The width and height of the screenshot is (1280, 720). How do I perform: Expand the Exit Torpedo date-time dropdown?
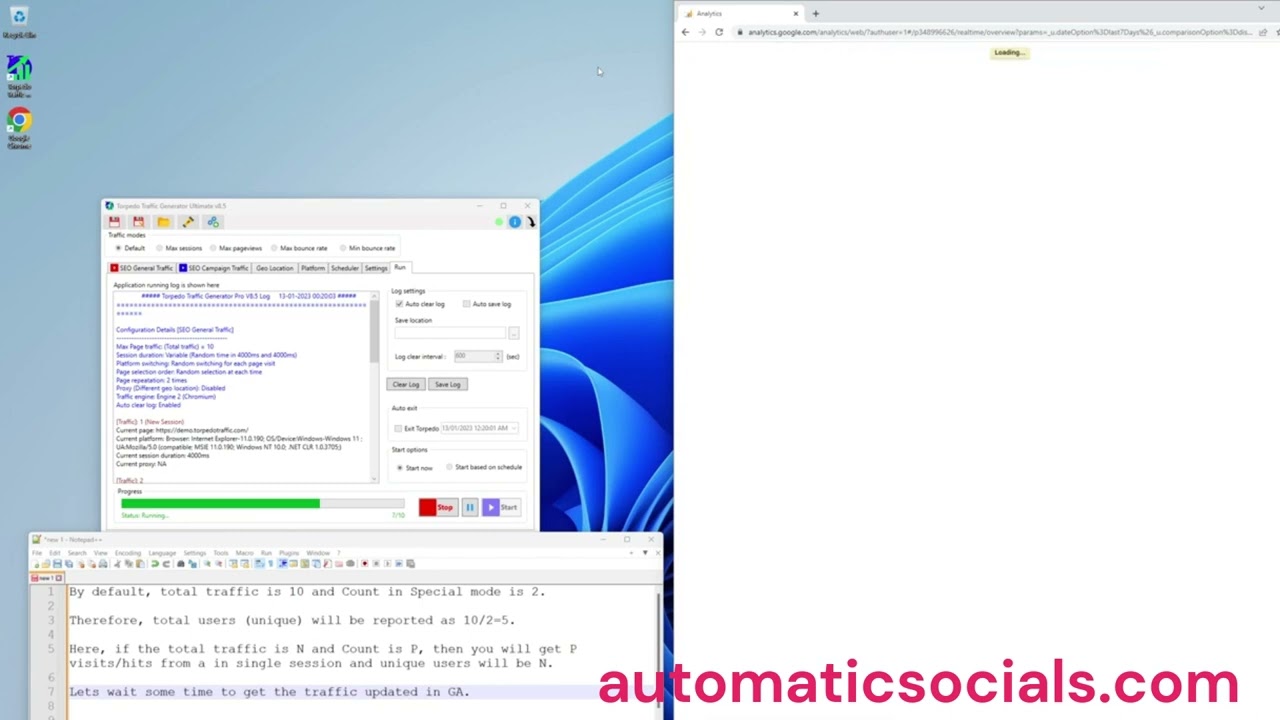coord(514,428)
